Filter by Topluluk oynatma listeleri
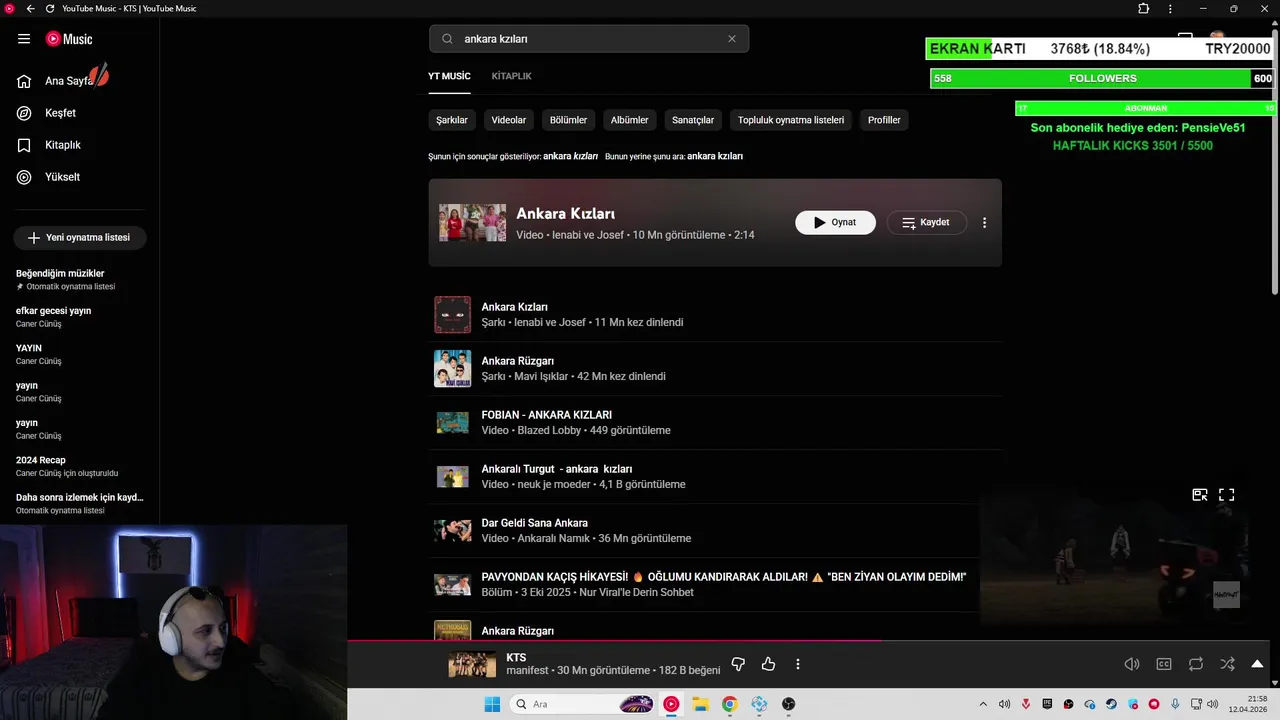1280x720 pixels. (791, 120)
